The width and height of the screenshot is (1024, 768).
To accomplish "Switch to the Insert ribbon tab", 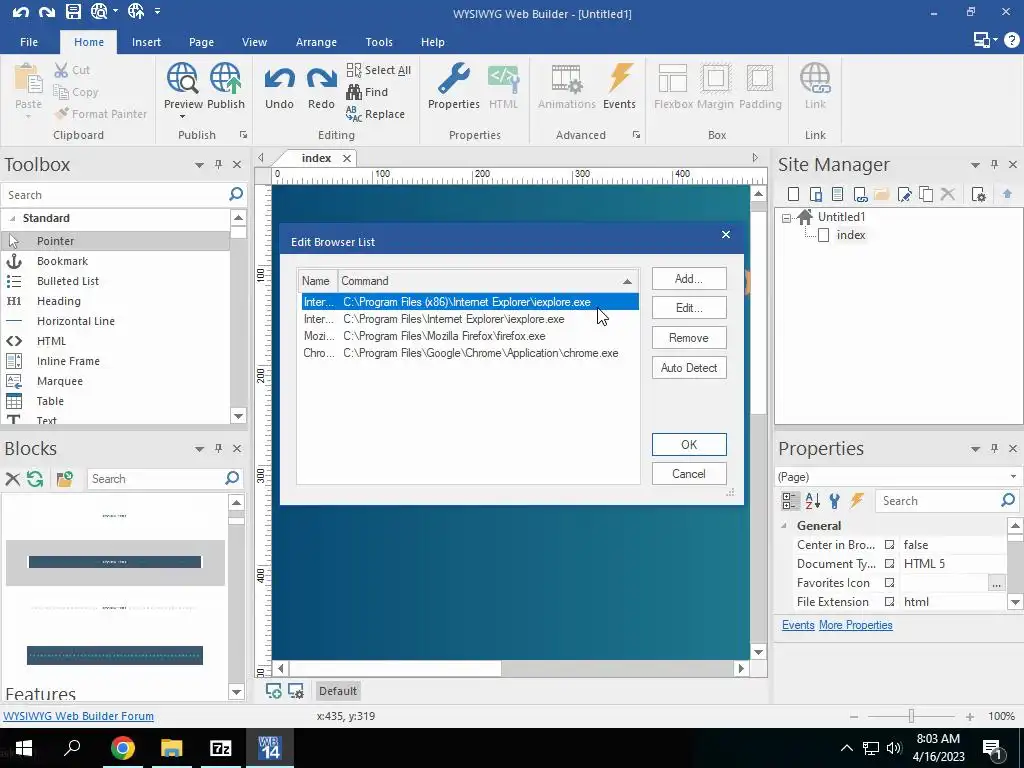I will tap(146, 42).
